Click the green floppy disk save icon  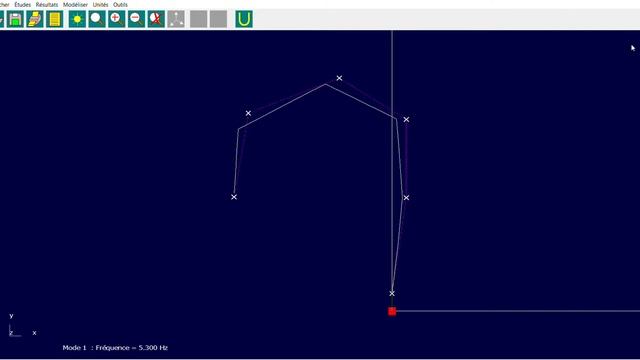pos(16,19)
